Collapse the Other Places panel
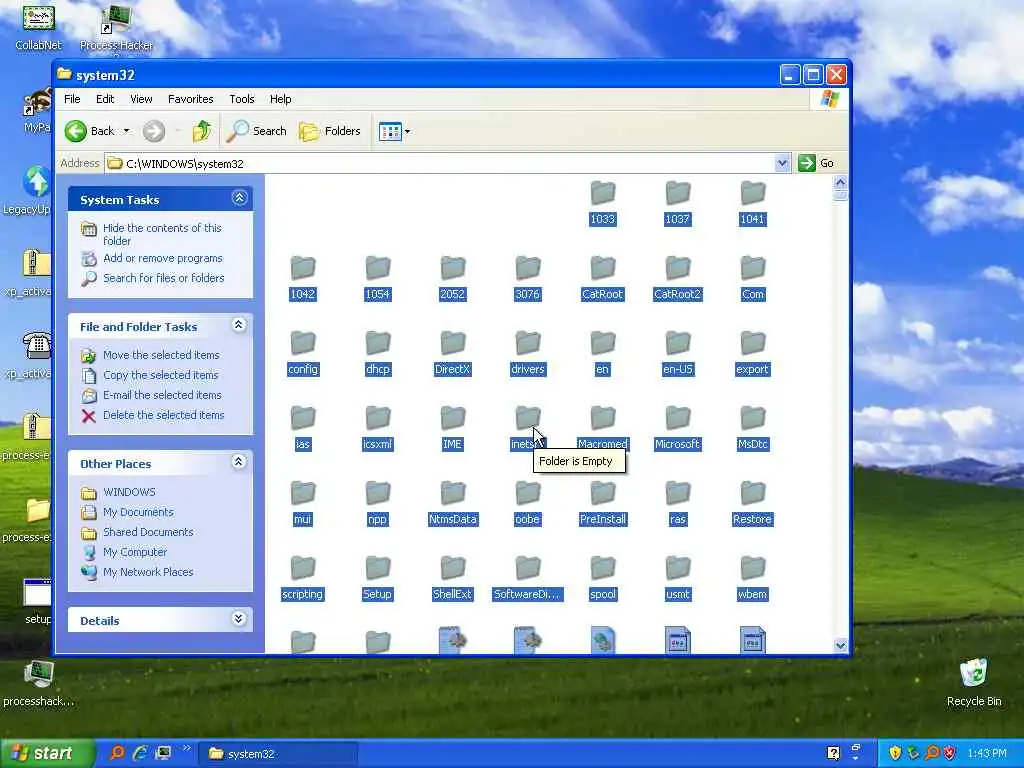Screen dimensions: 1024x768 point(239,462)
